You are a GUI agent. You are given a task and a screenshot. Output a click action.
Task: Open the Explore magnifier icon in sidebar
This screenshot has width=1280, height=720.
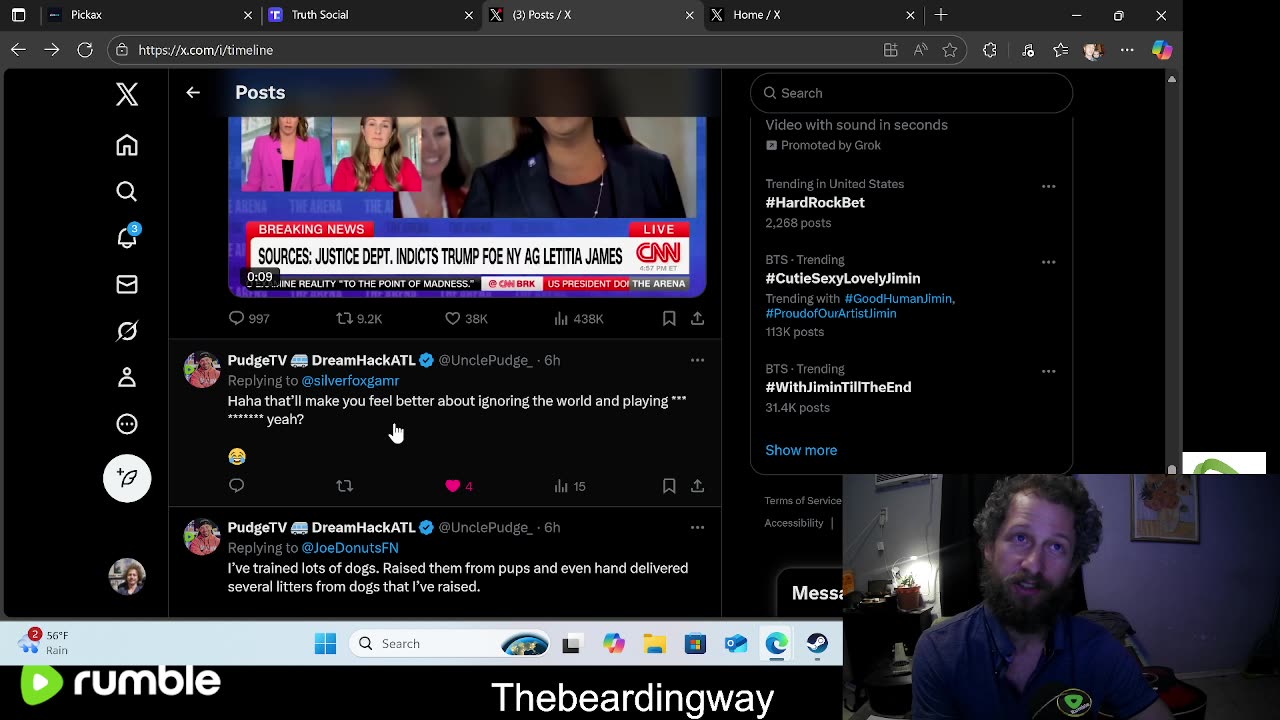pos(127,191)
